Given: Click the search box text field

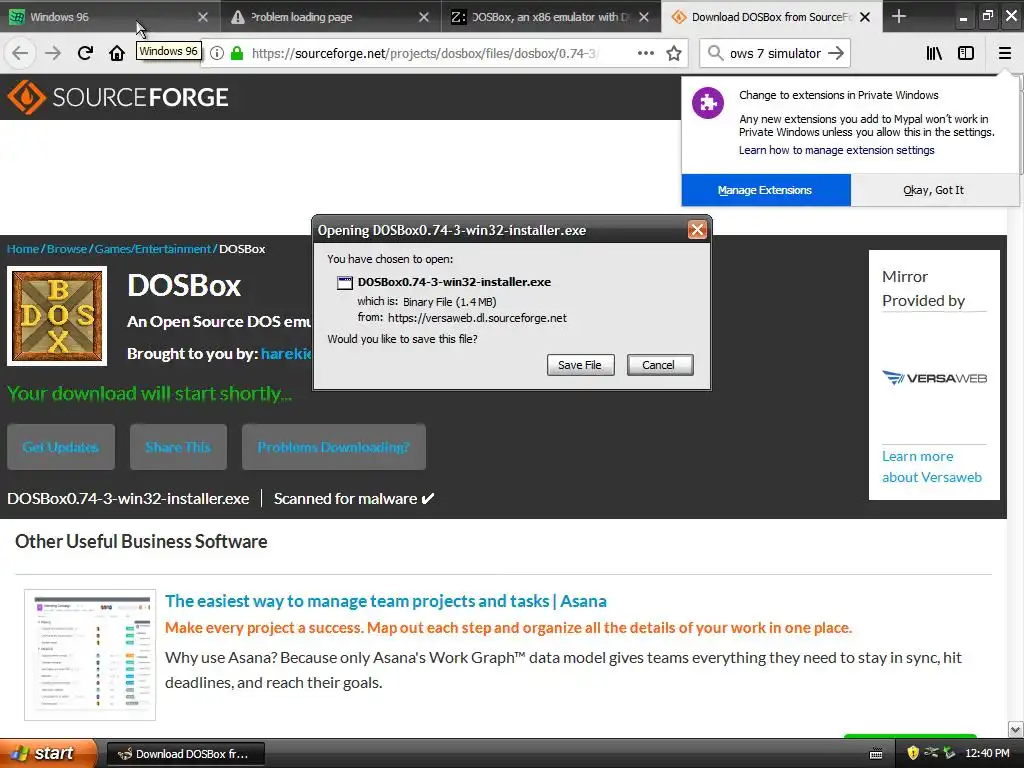Looking at the screenshot, I should pyautogui.click(x=775, y=54).
